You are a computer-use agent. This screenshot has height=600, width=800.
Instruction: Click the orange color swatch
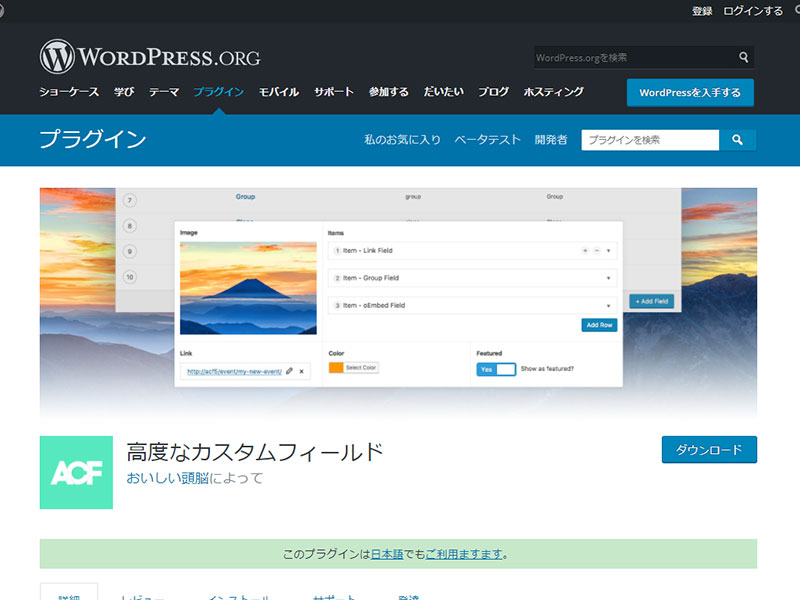tap(336, 368)
